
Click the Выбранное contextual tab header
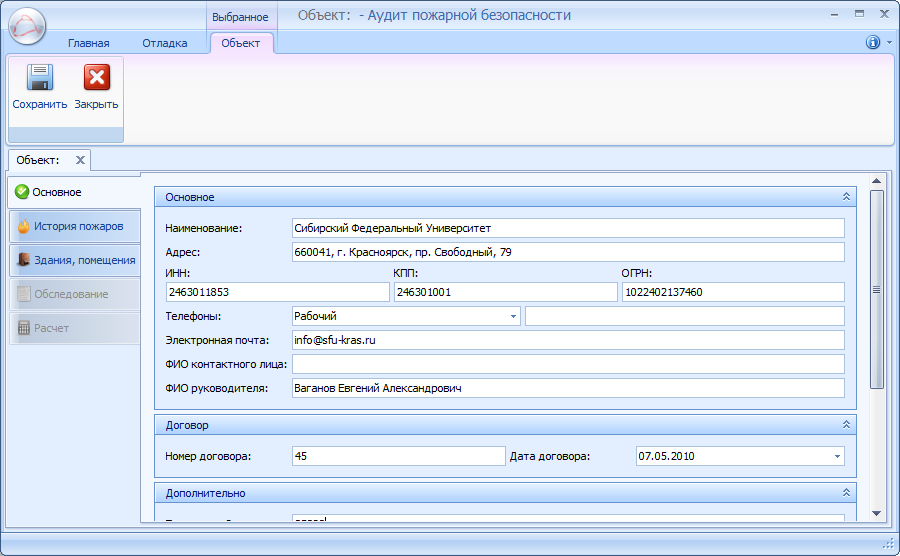pos(240,17)
